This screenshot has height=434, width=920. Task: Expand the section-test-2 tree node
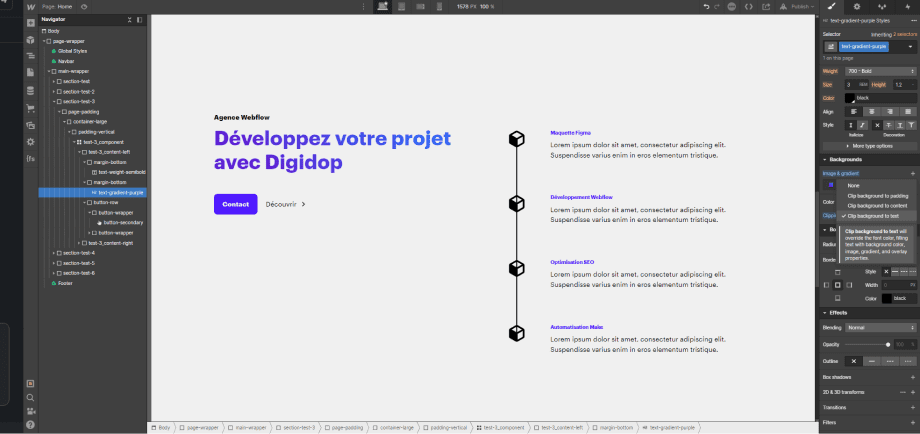[53, 91]
